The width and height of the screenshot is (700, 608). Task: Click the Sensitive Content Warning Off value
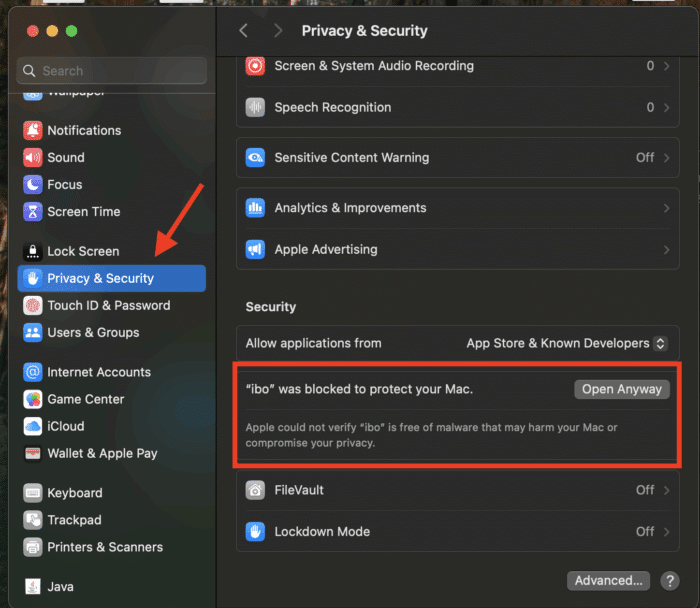tap(645, 158)
